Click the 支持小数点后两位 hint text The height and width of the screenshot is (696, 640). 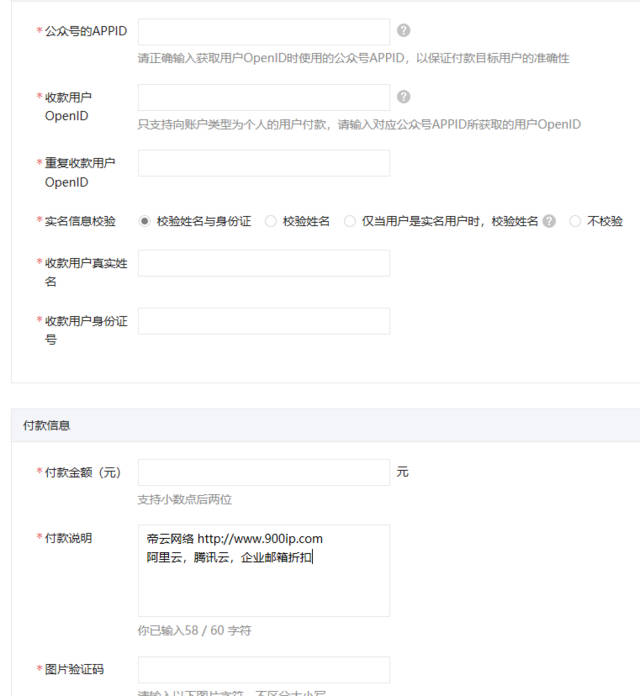(185, 499)
